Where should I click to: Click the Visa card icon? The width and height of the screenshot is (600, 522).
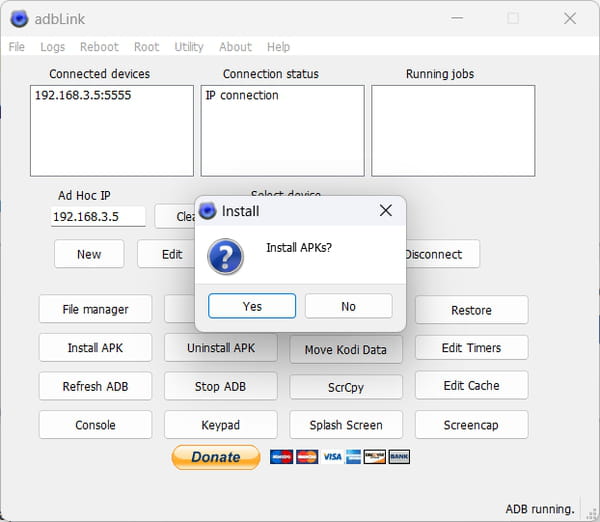pos(332,457)
